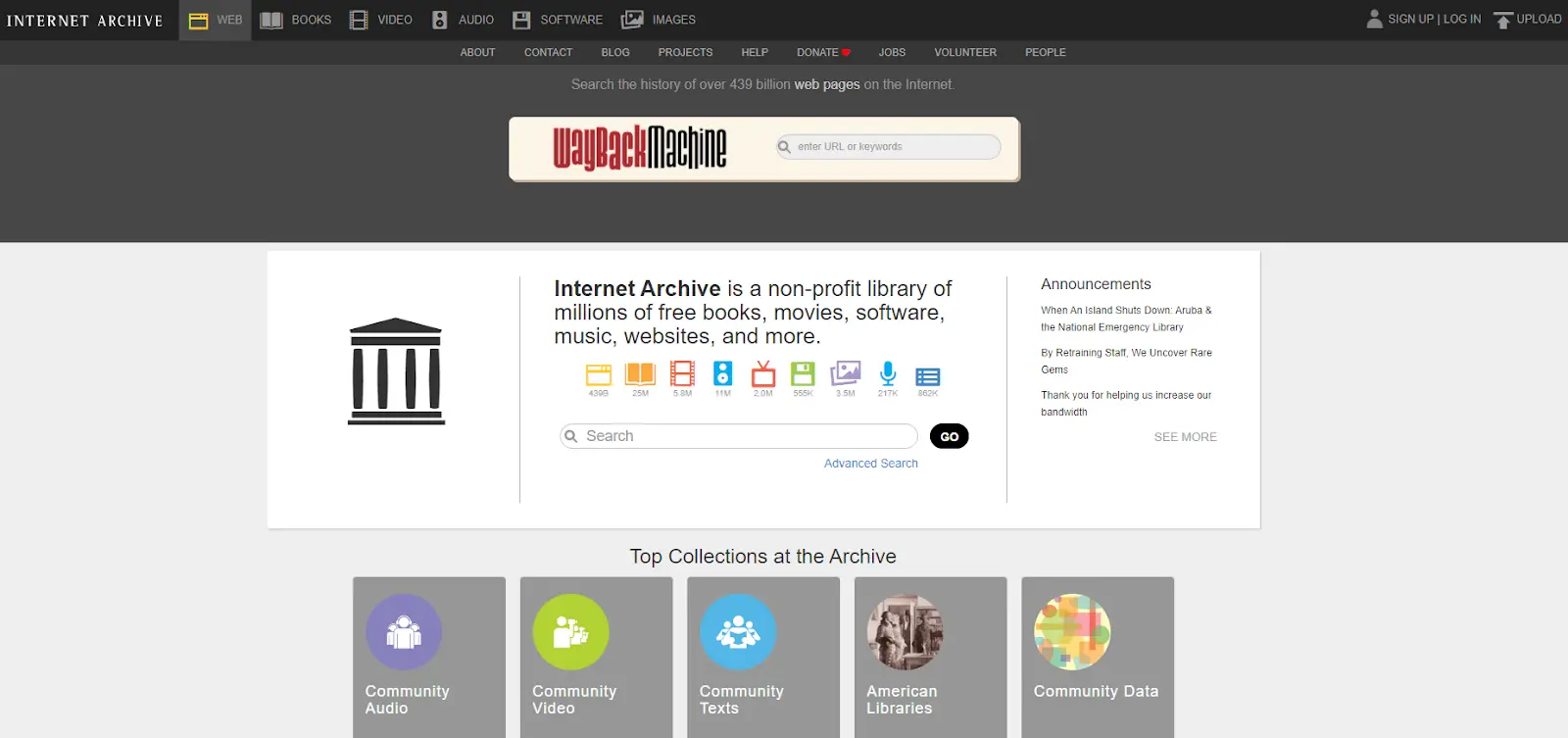Click the SIGN UP link
1568x738 pixels.
[x=1410, y=19]
